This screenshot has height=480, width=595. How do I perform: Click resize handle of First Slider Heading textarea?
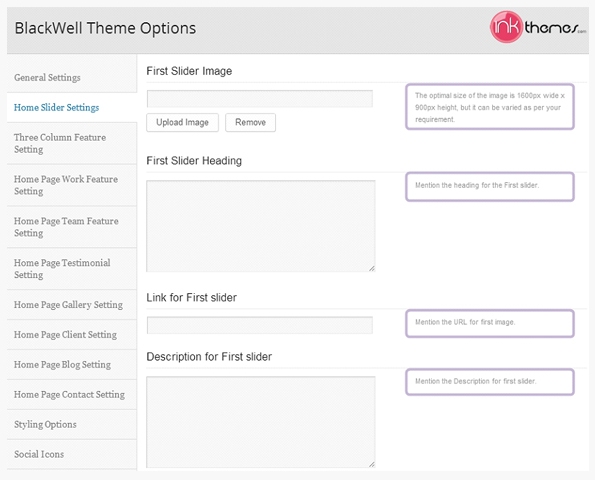pos(372,269)
